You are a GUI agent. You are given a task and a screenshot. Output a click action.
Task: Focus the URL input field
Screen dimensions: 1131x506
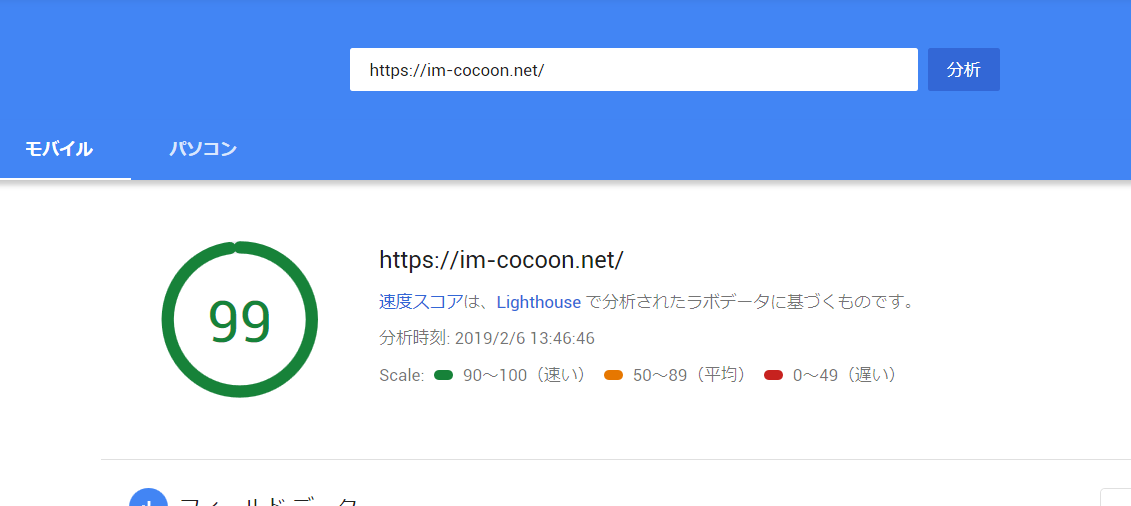633,70
